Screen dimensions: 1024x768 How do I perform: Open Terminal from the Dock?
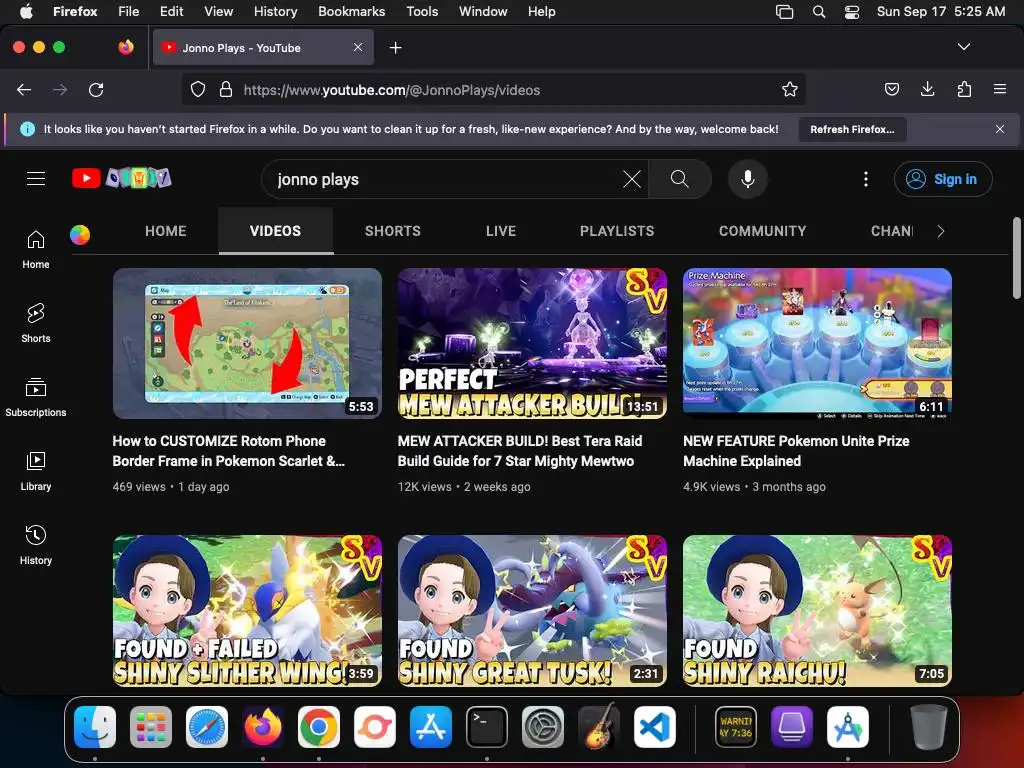[487, 727]
